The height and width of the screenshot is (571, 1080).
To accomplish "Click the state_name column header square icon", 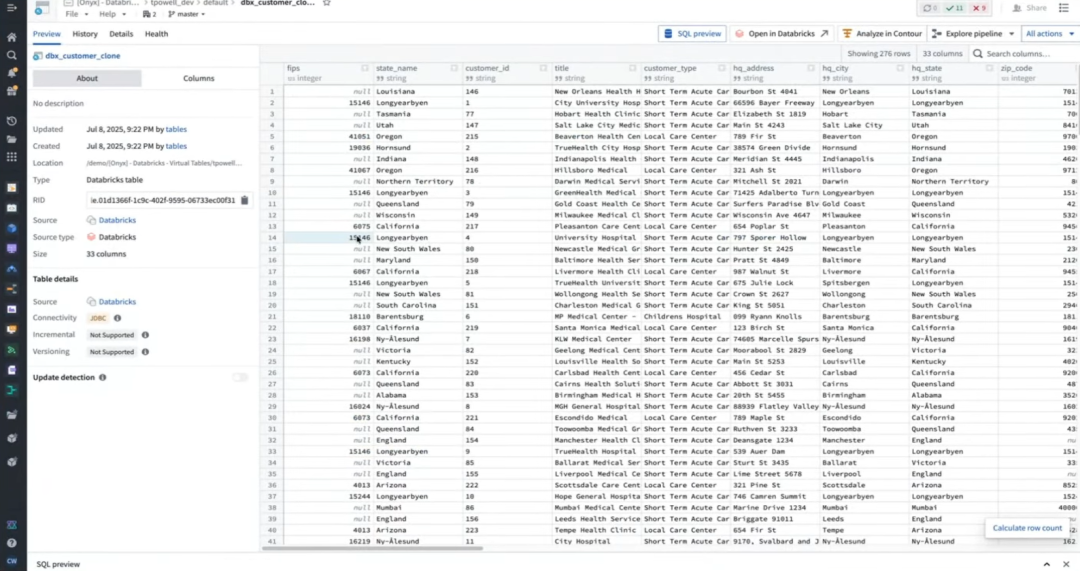I will click(454, 68).
